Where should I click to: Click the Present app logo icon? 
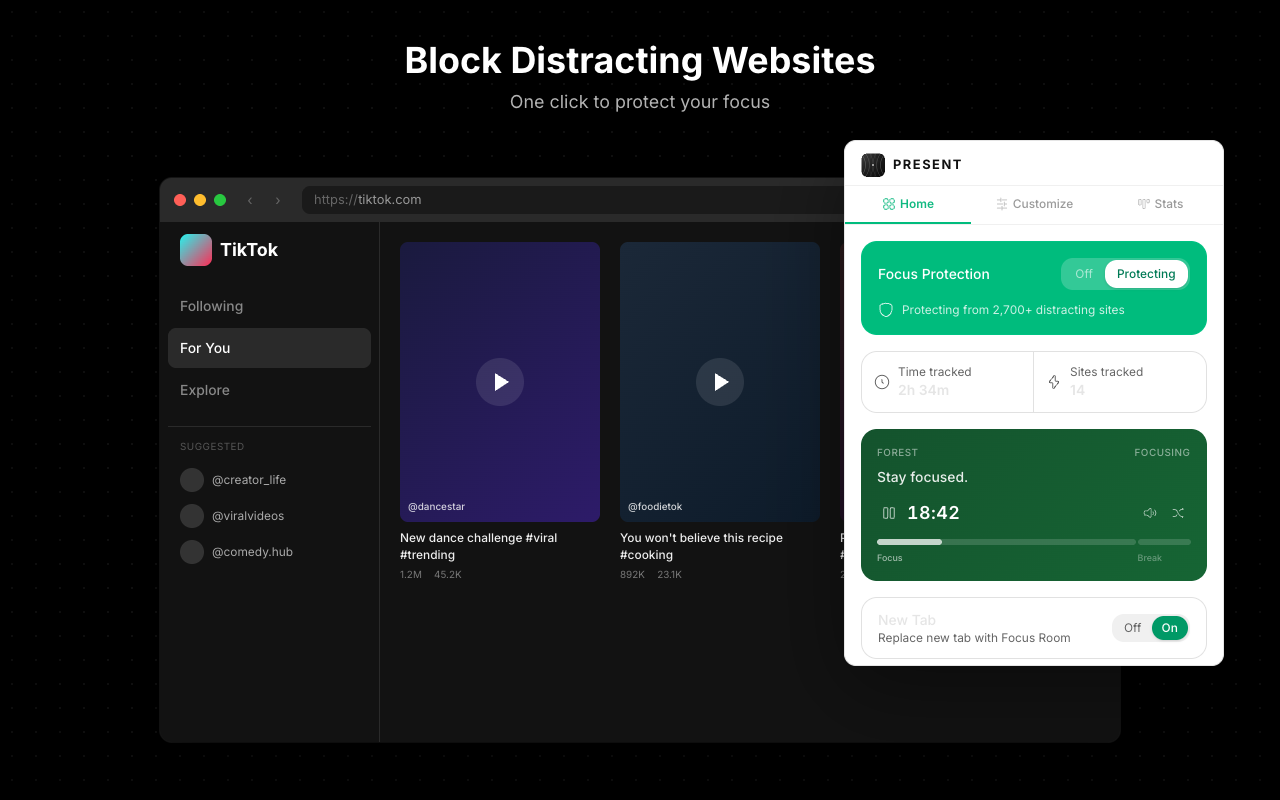(873, 165)
